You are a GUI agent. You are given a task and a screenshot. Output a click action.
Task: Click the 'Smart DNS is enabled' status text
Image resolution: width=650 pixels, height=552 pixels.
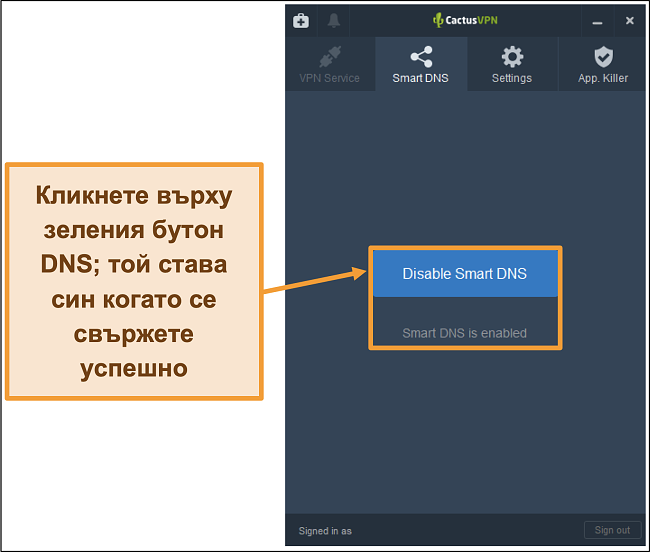(x=464, y=333)
